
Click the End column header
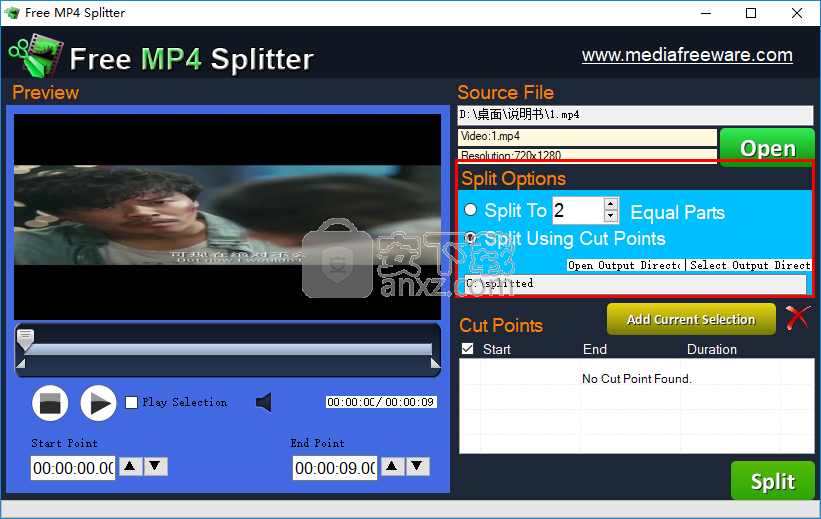pyautogui.click(x=595, y=349)
